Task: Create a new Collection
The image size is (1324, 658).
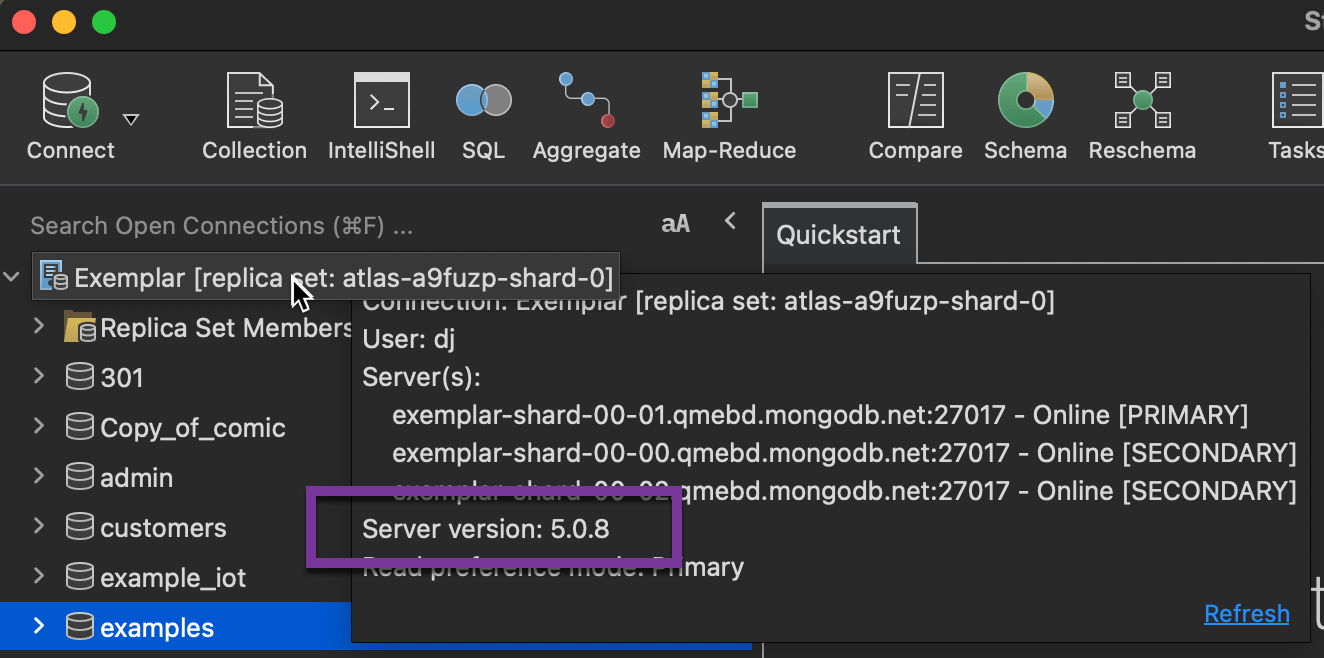Action: tap(254, 110)
